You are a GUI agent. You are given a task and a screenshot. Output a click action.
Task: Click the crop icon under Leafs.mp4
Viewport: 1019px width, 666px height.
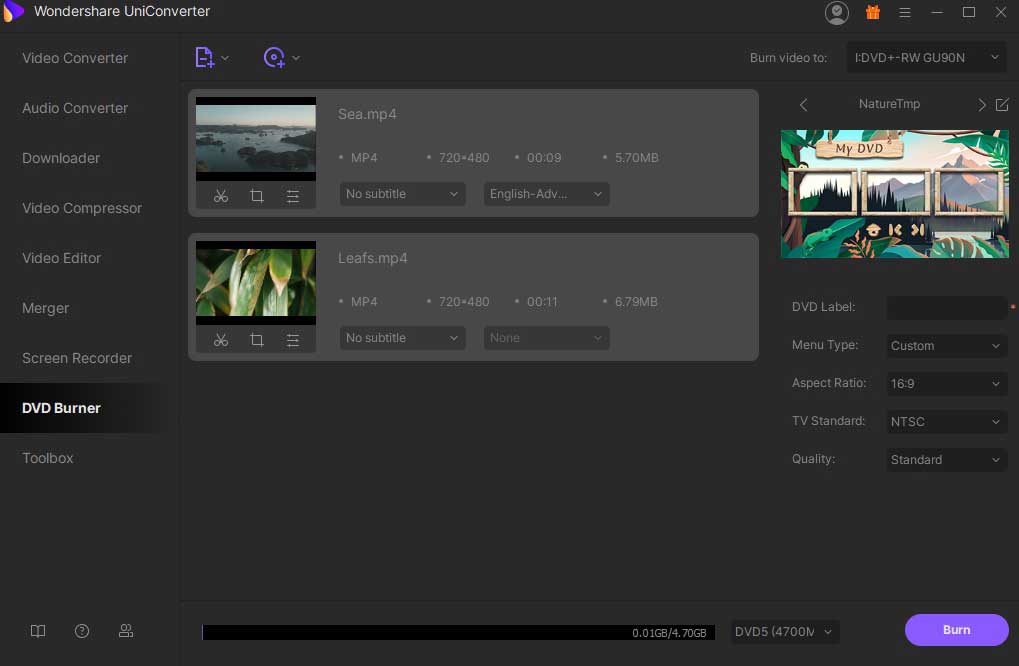(x=257, y=341)
